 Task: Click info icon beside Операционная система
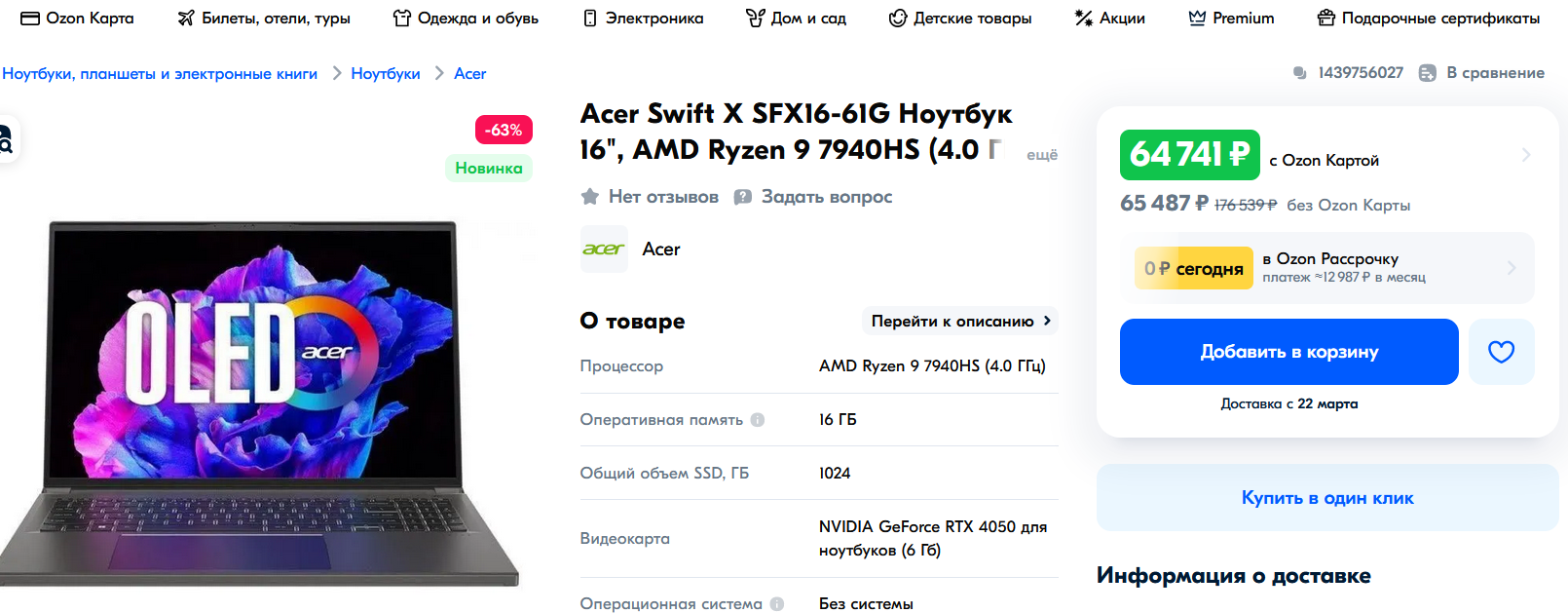click(777, 604)
